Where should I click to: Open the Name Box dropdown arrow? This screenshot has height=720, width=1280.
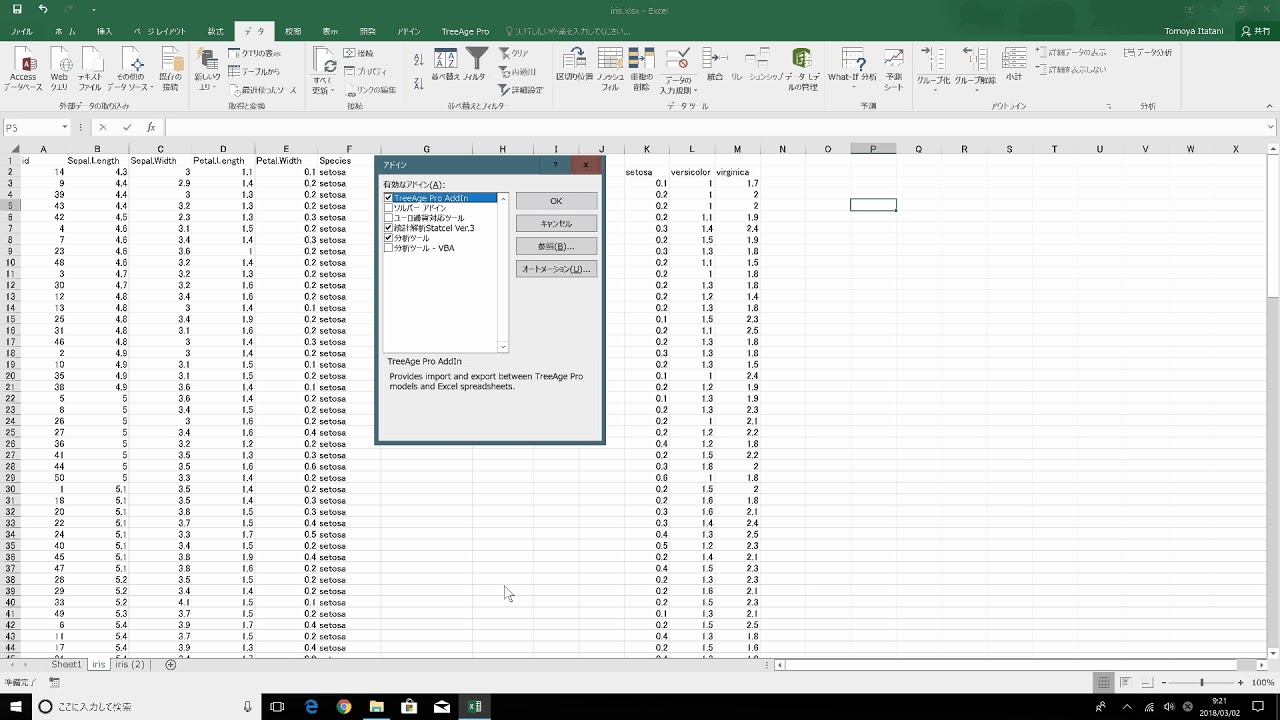[x=65, y=127]
